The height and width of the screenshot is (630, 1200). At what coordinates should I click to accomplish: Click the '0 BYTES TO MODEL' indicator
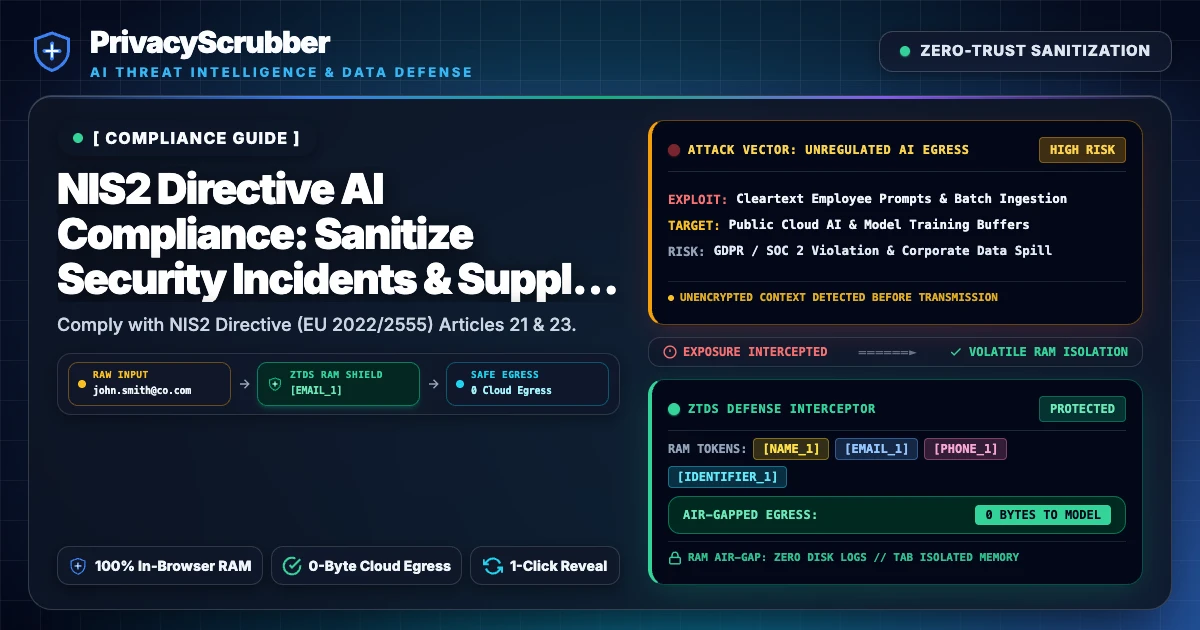1043,515
